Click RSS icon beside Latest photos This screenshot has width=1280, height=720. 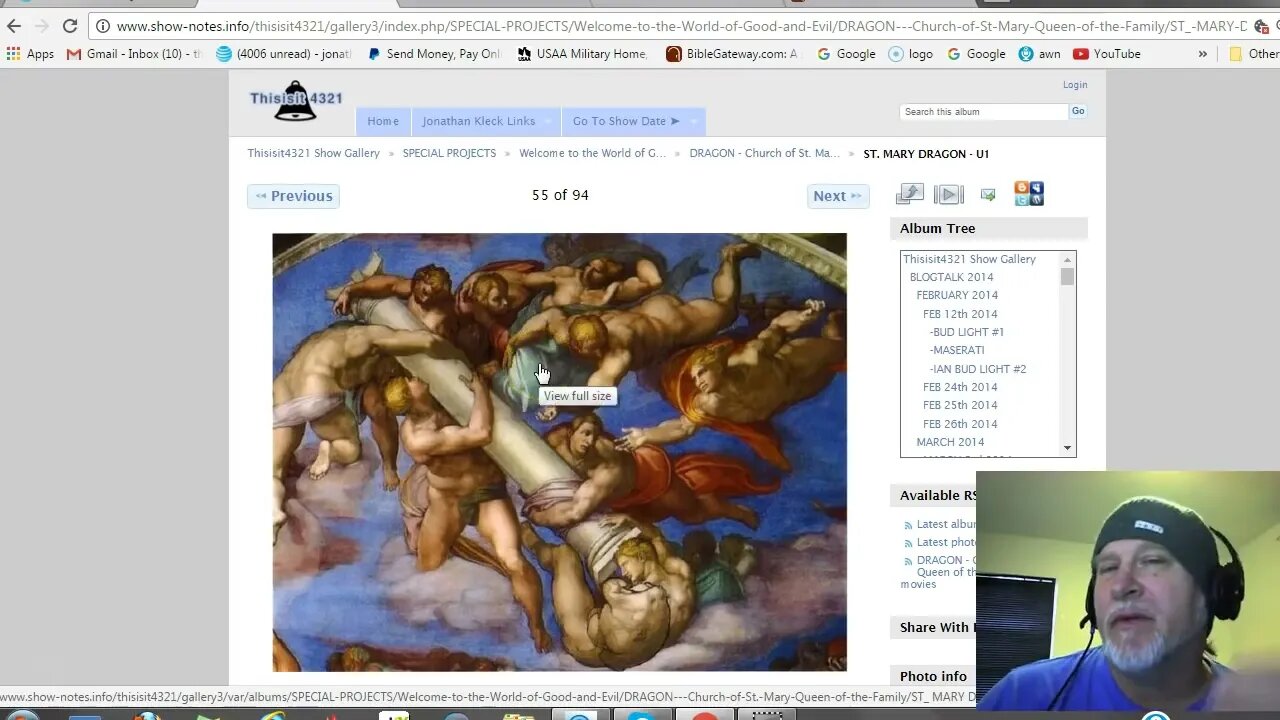[x=908, y=543]
